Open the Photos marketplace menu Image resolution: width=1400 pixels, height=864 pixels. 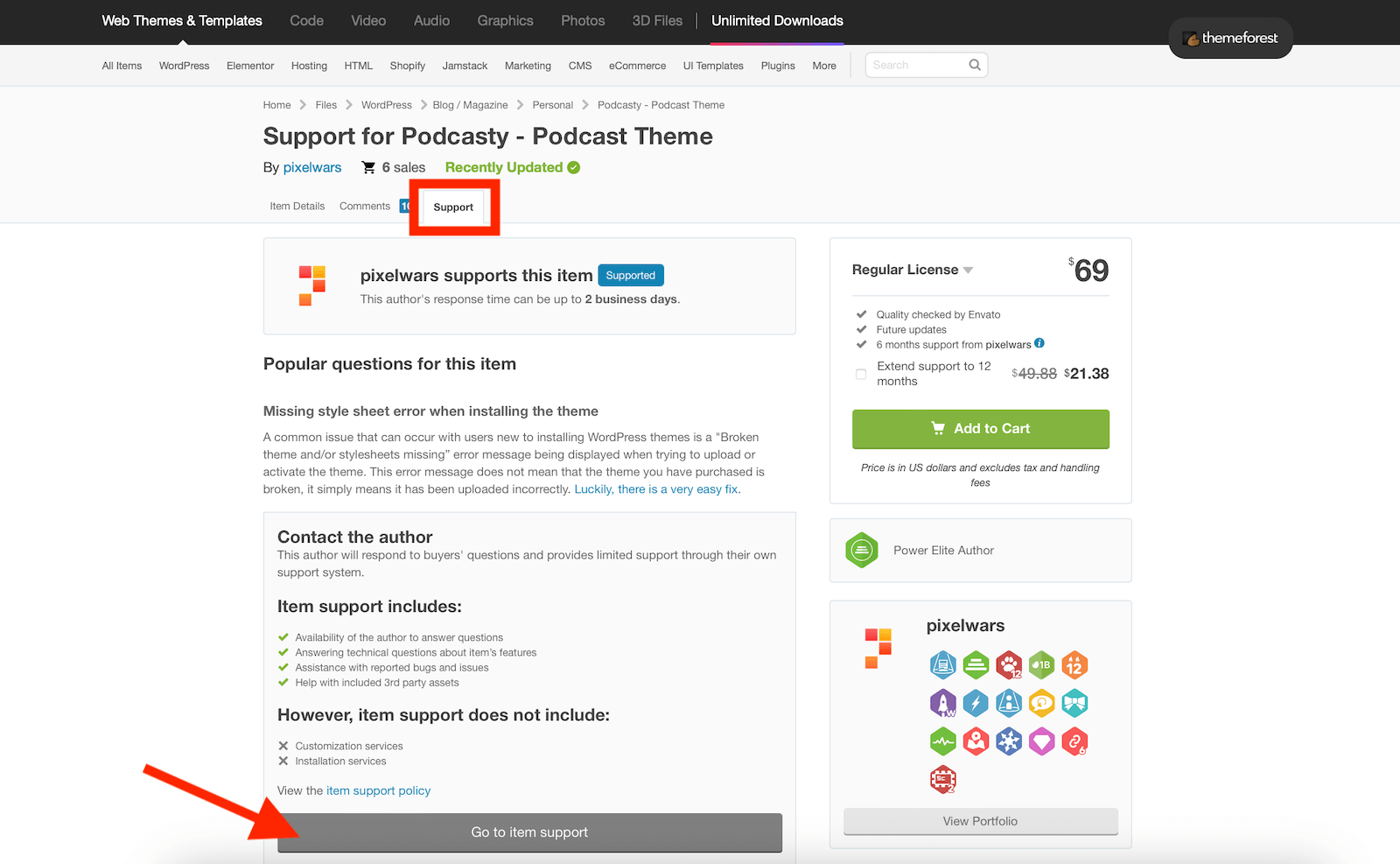point(583,21)
